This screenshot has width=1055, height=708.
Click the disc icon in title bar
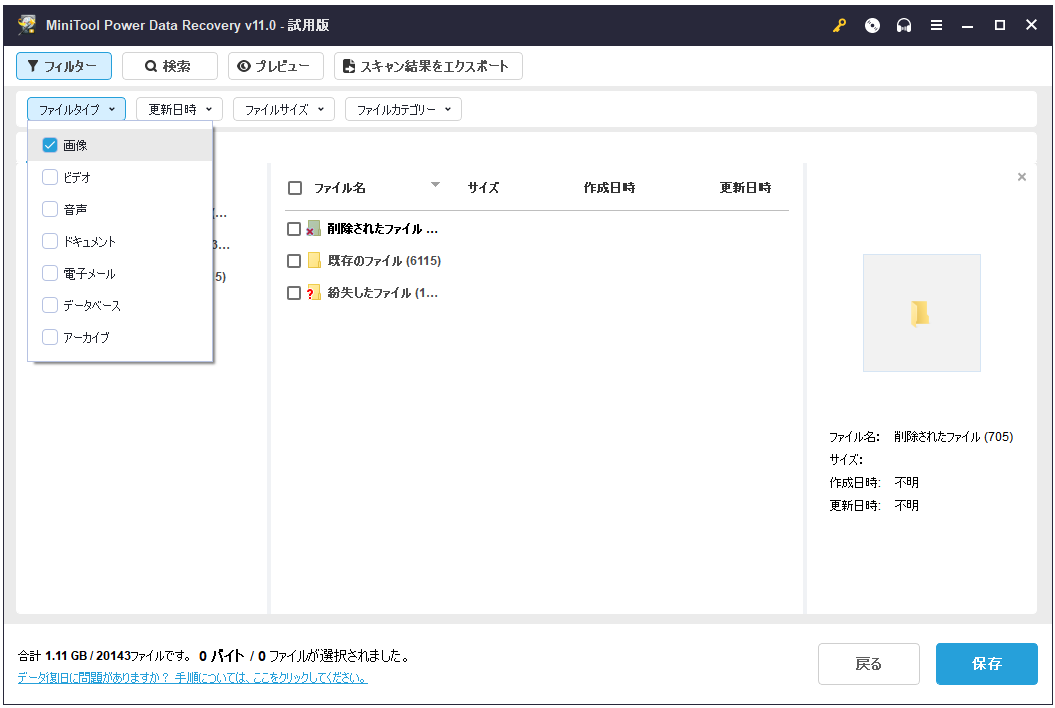tap(872, 26)
